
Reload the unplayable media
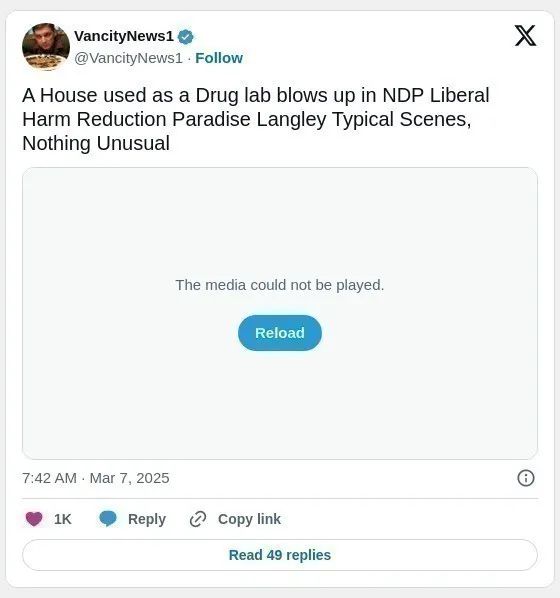click(280, 333)
